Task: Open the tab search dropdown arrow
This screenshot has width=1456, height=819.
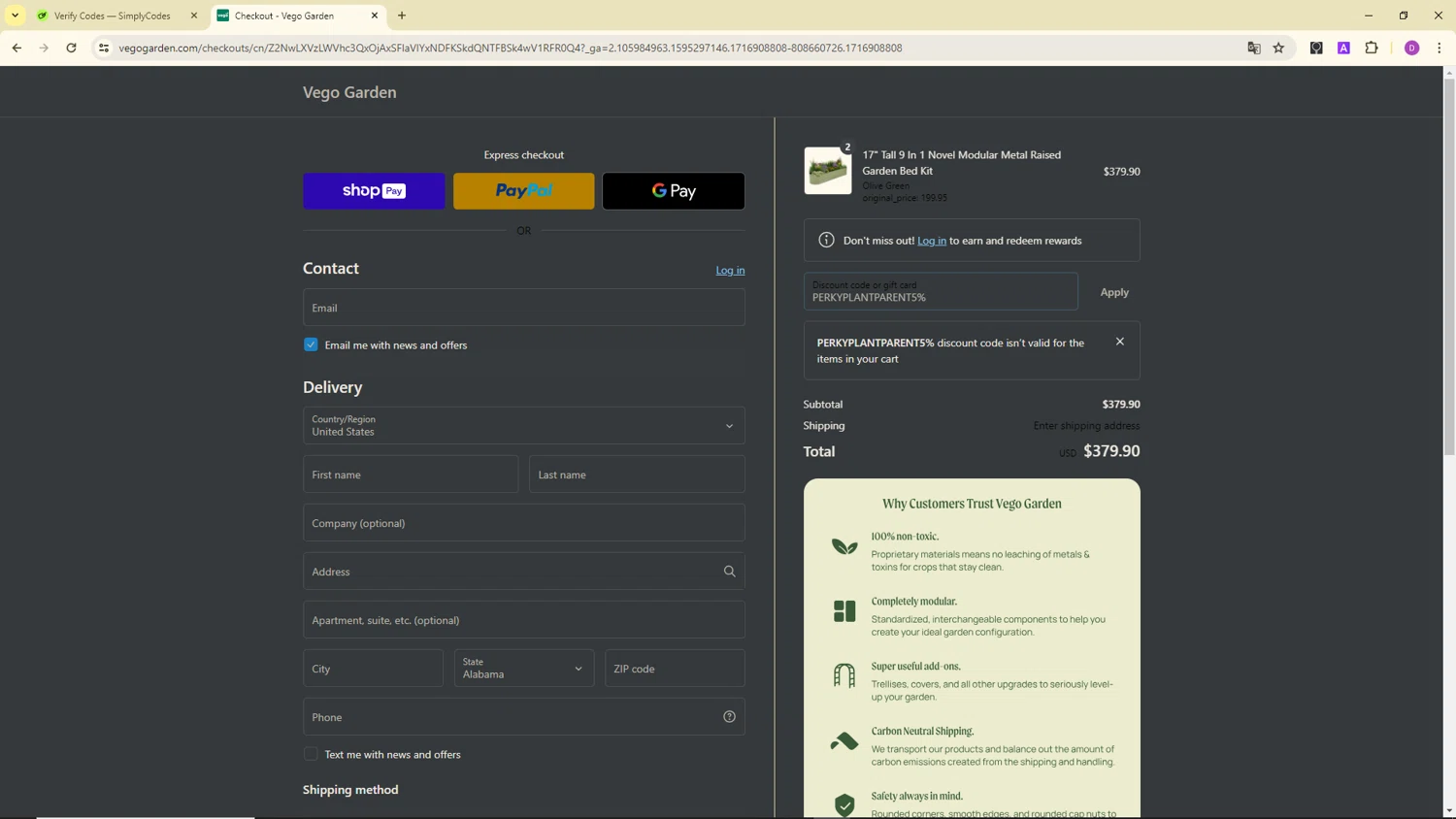Action: pos(15,16)
